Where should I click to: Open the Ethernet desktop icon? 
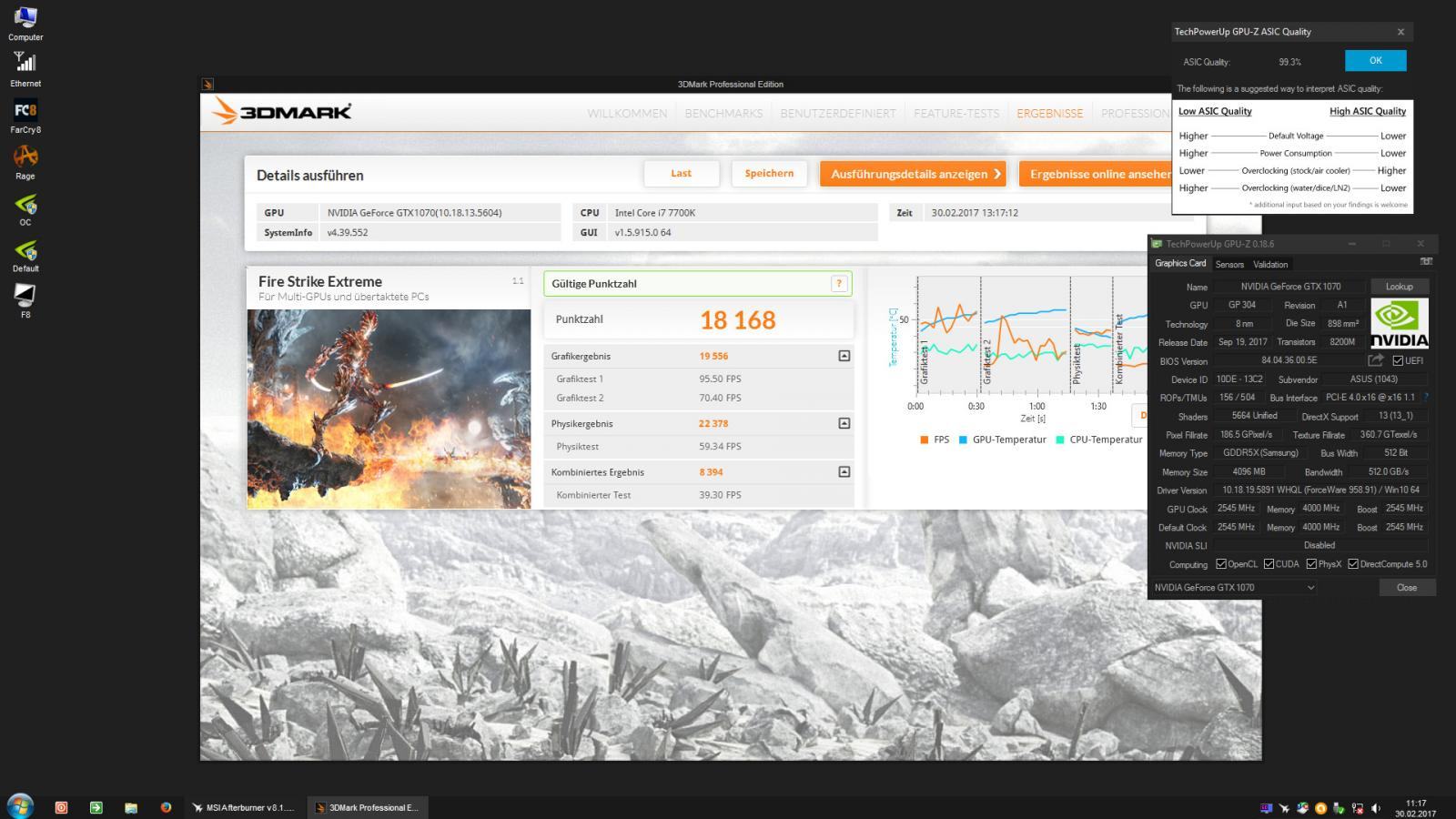[x=25, y=70]
